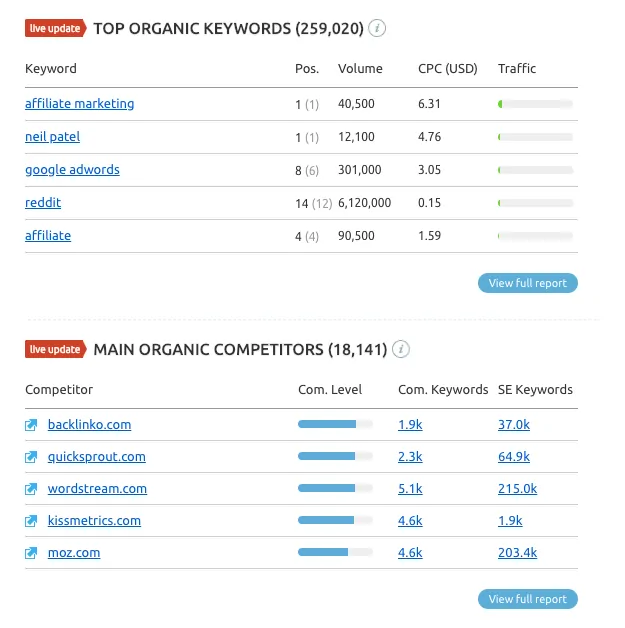Screen dimensions: 625x628
Task: Open external link icon for kissmetrics.com
Action: coord(31,521)
